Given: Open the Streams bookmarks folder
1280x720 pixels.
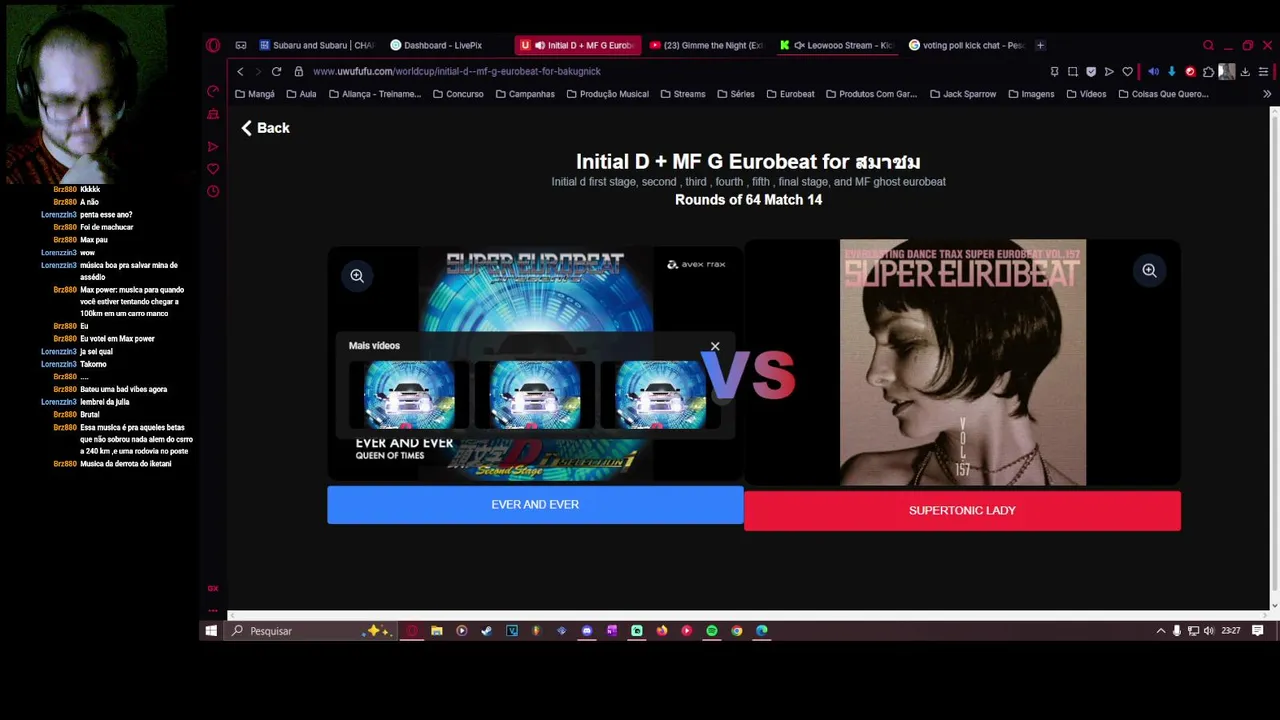Looking at the screenshot, I should [682, 94].
